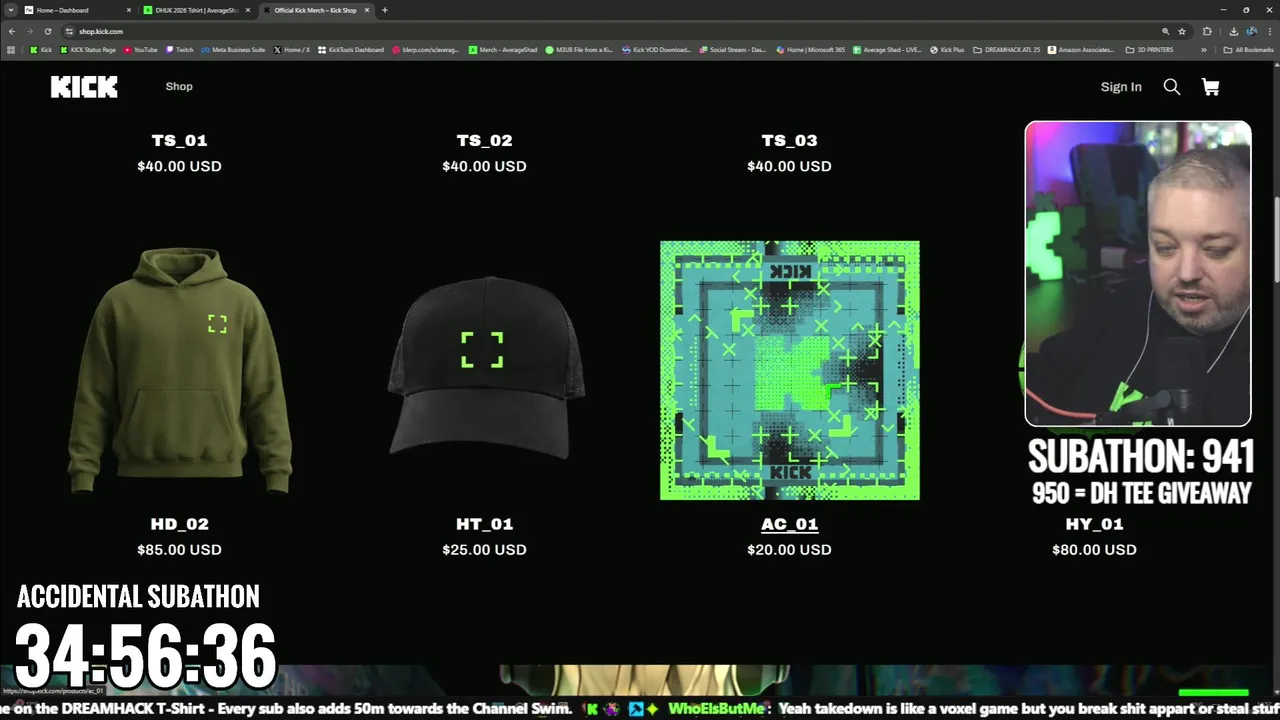Open the Amazon Associates bookmark
1280x720 pixels.
tap(1083, 49)
